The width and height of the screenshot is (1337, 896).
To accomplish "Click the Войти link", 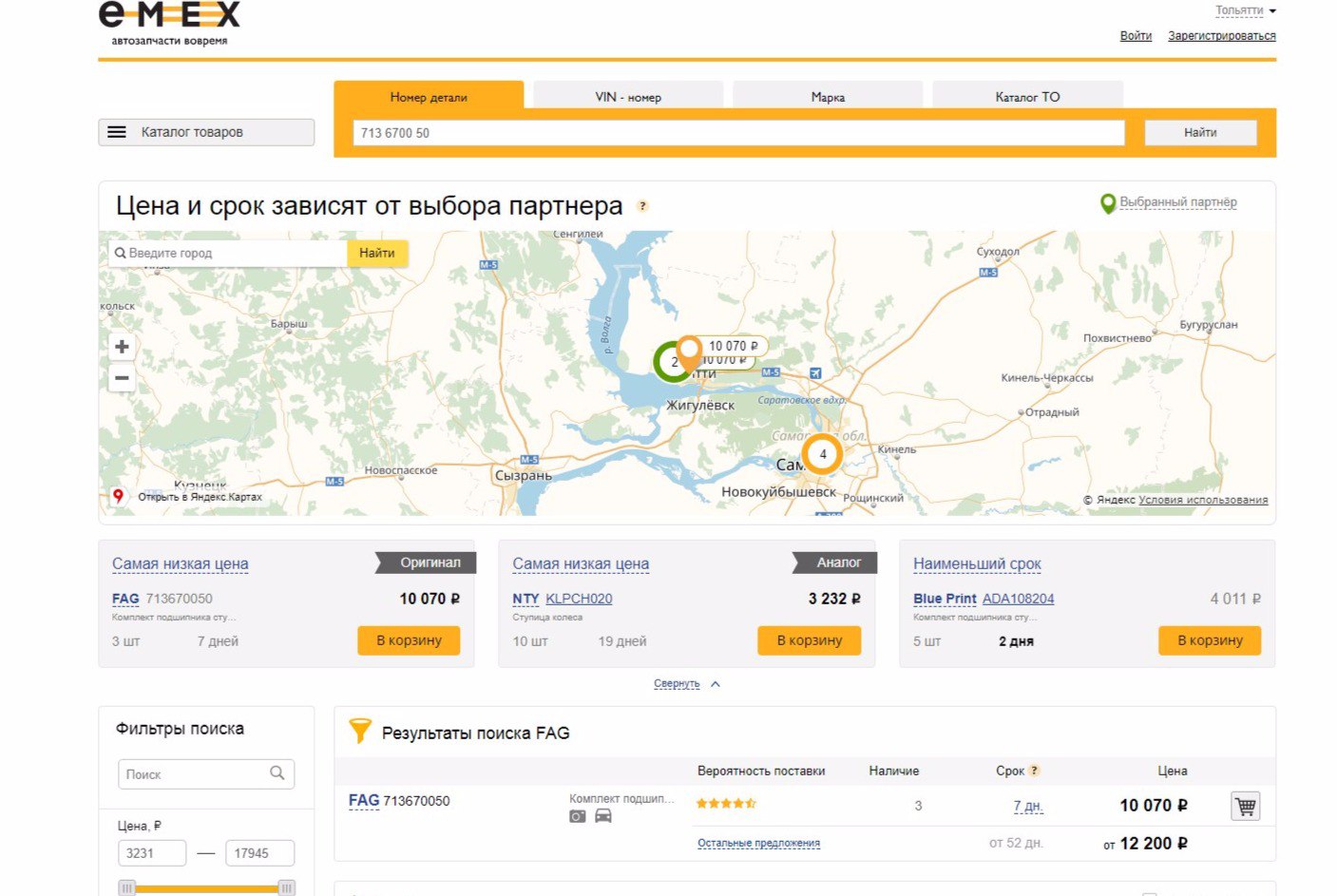I will pyautogui.click(x=1136, y=36).
